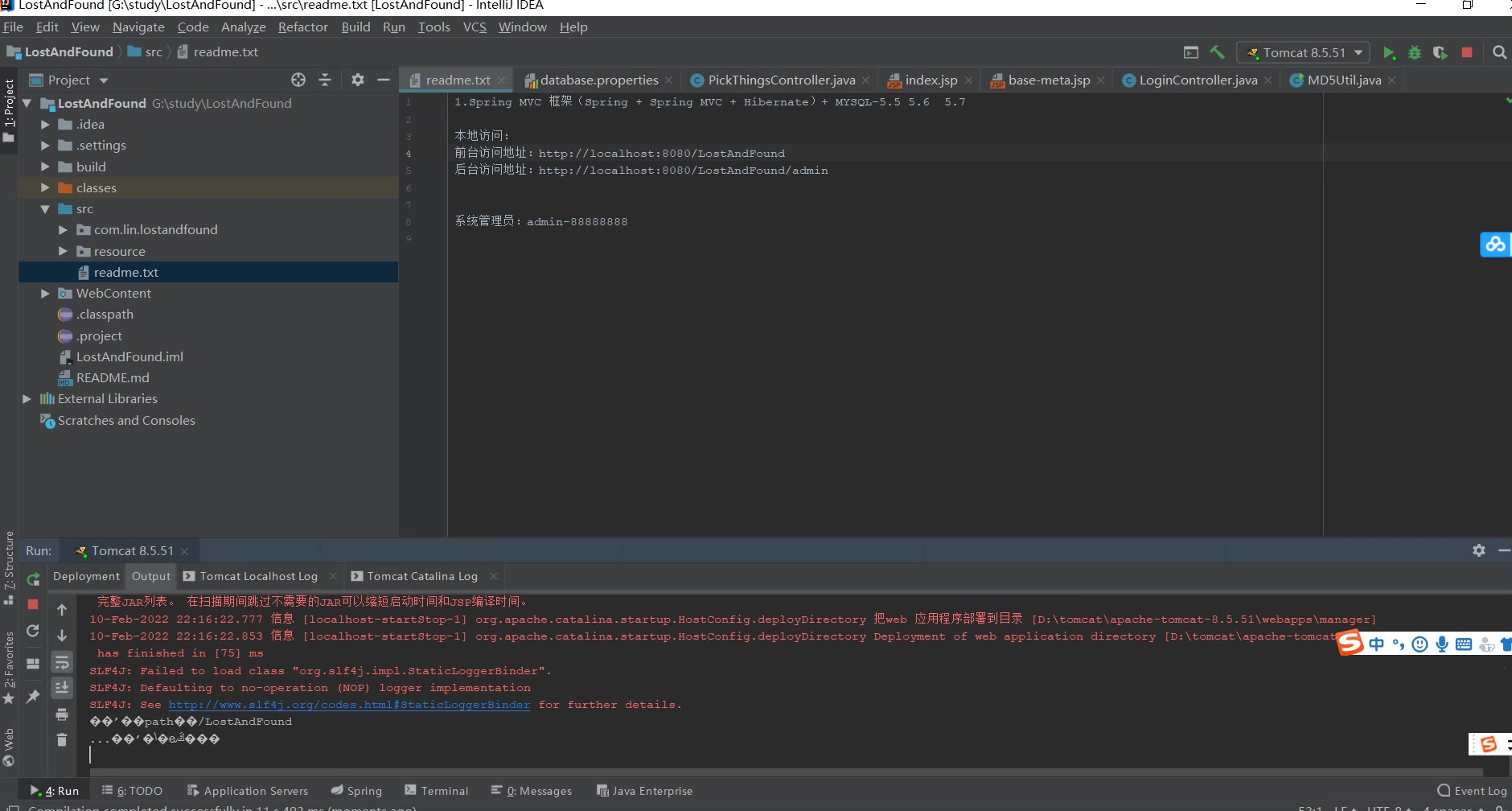Collapse the src folder
Image resolution: width=1512 pixels, height=811 pixels.
point(45,209)
